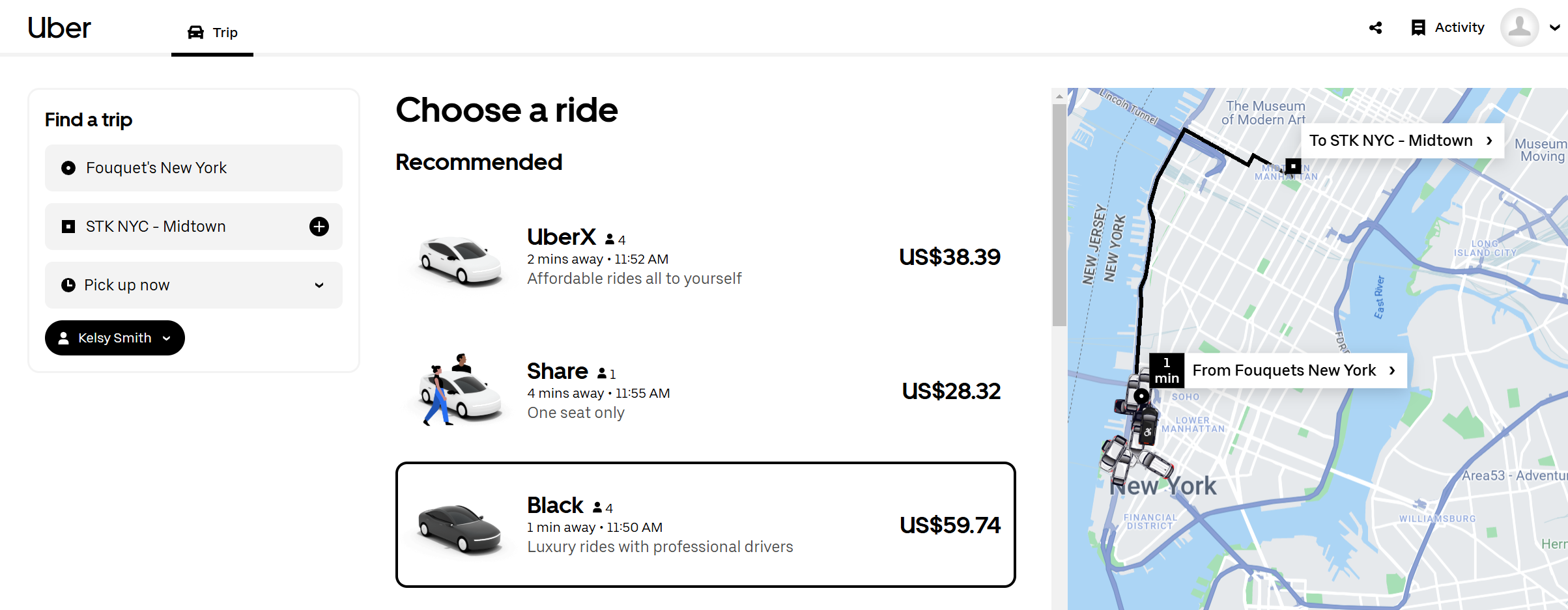Open the Uber logo home link
This screenshot has width=1568, height=610.
pos(59,28)
